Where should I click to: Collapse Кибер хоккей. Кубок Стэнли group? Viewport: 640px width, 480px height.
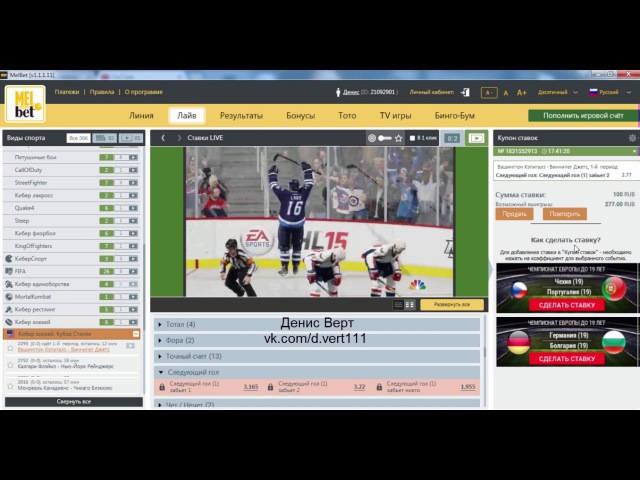(x=136, y=334)
